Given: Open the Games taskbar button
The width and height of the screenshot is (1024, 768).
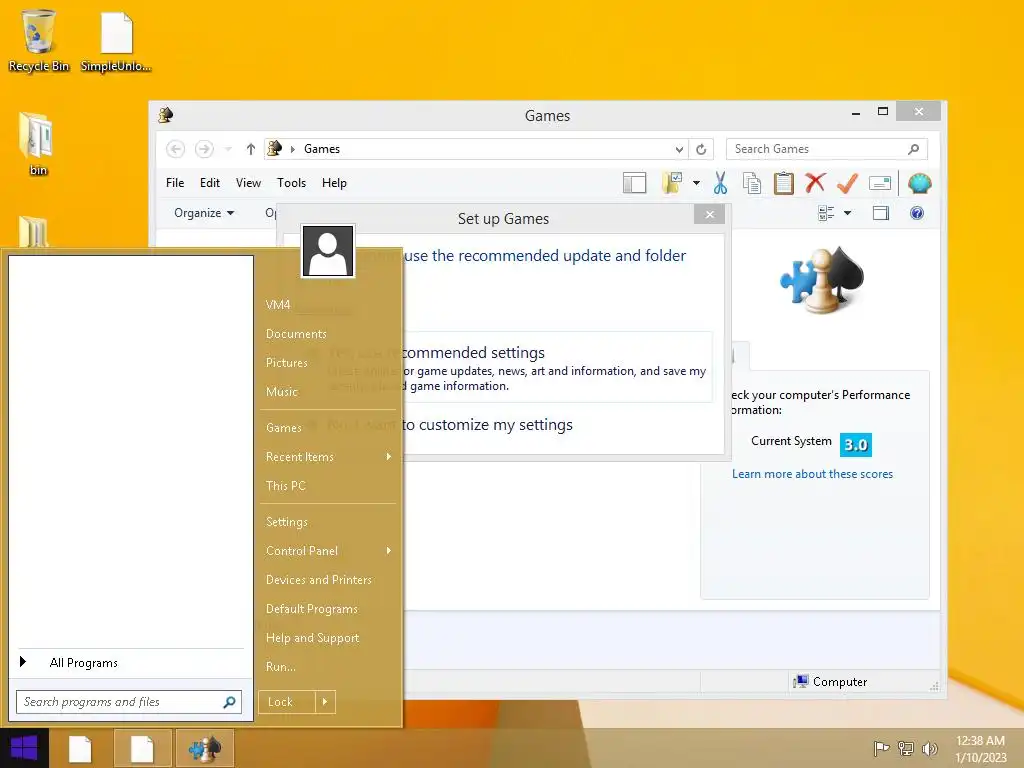Looking at the screenshot, I should tap(204, 748).
